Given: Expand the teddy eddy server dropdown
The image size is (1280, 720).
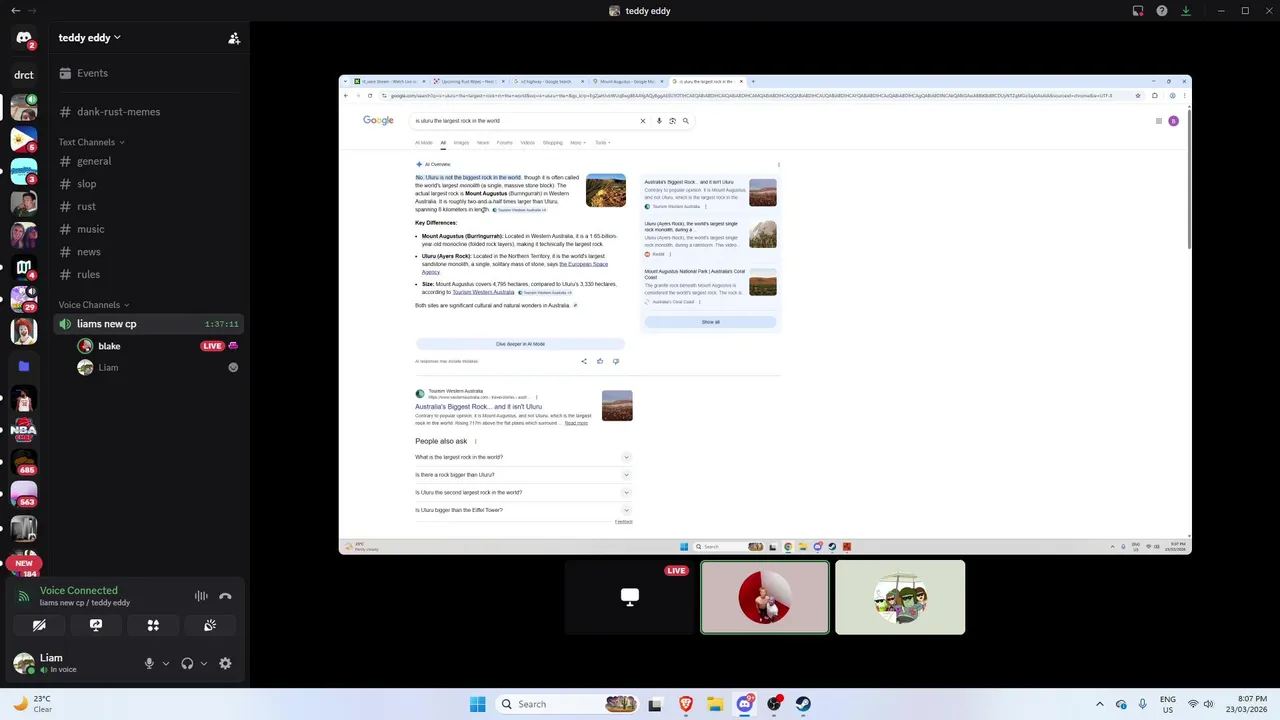Looking at the screenshot, I should [90, 38].
